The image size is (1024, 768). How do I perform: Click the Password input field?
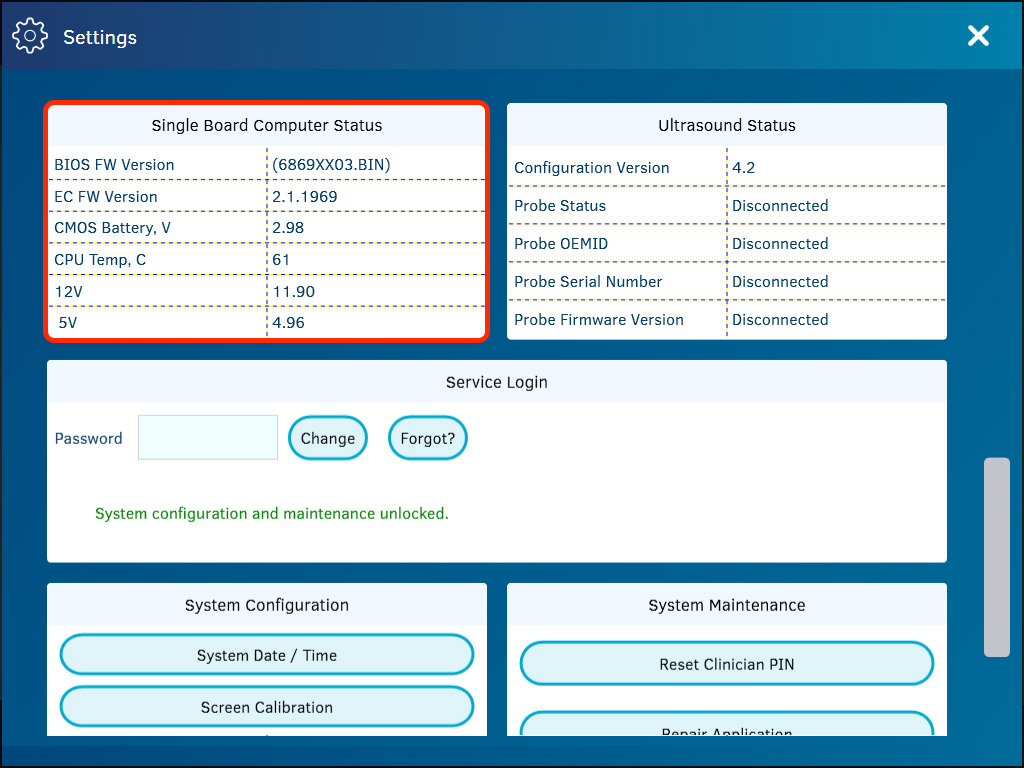pos(207,437)
